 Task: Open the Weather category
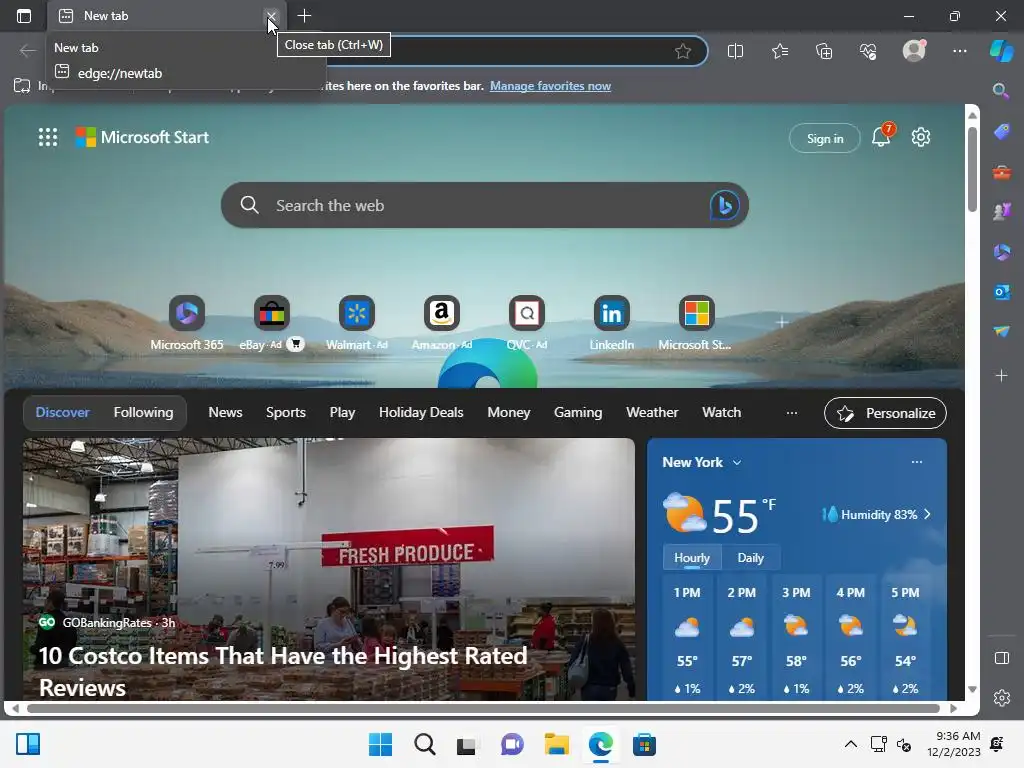[x=652, y=413]
